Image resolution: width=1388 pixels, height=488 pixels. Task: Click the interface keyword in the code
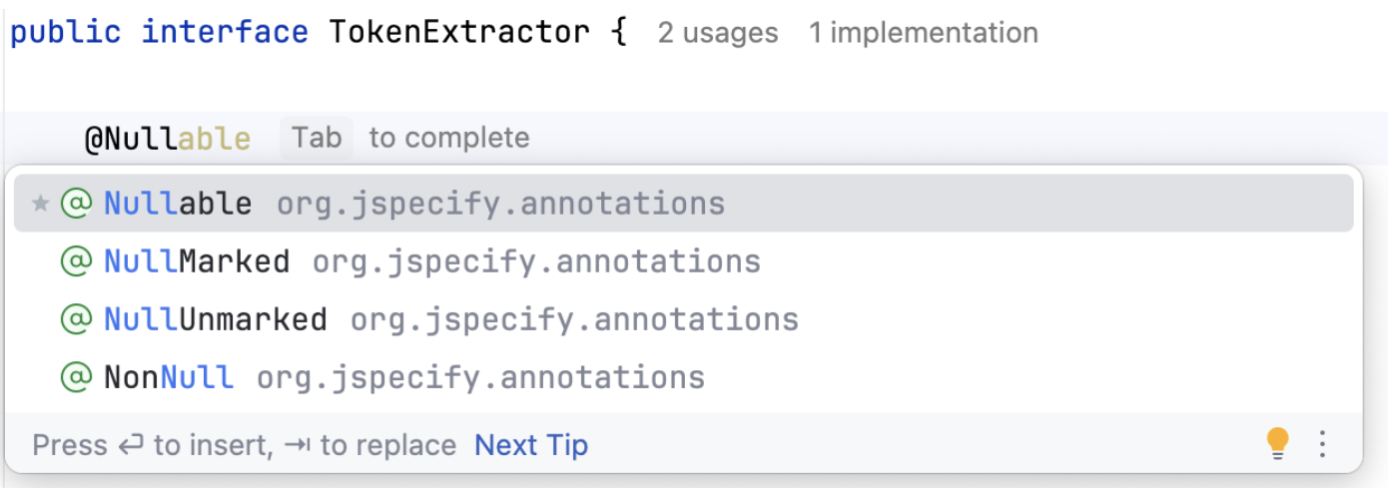[224, 32]
